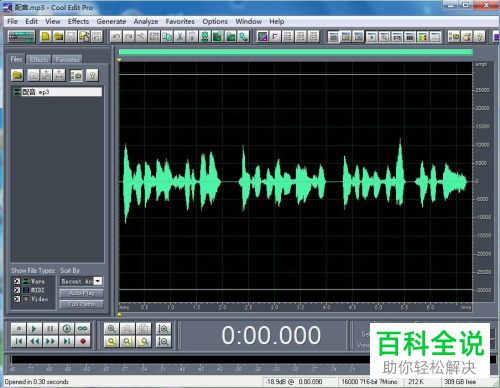Click the Rewind double-arrow button
The image size is (500, 388).
[x=34, y=341]
